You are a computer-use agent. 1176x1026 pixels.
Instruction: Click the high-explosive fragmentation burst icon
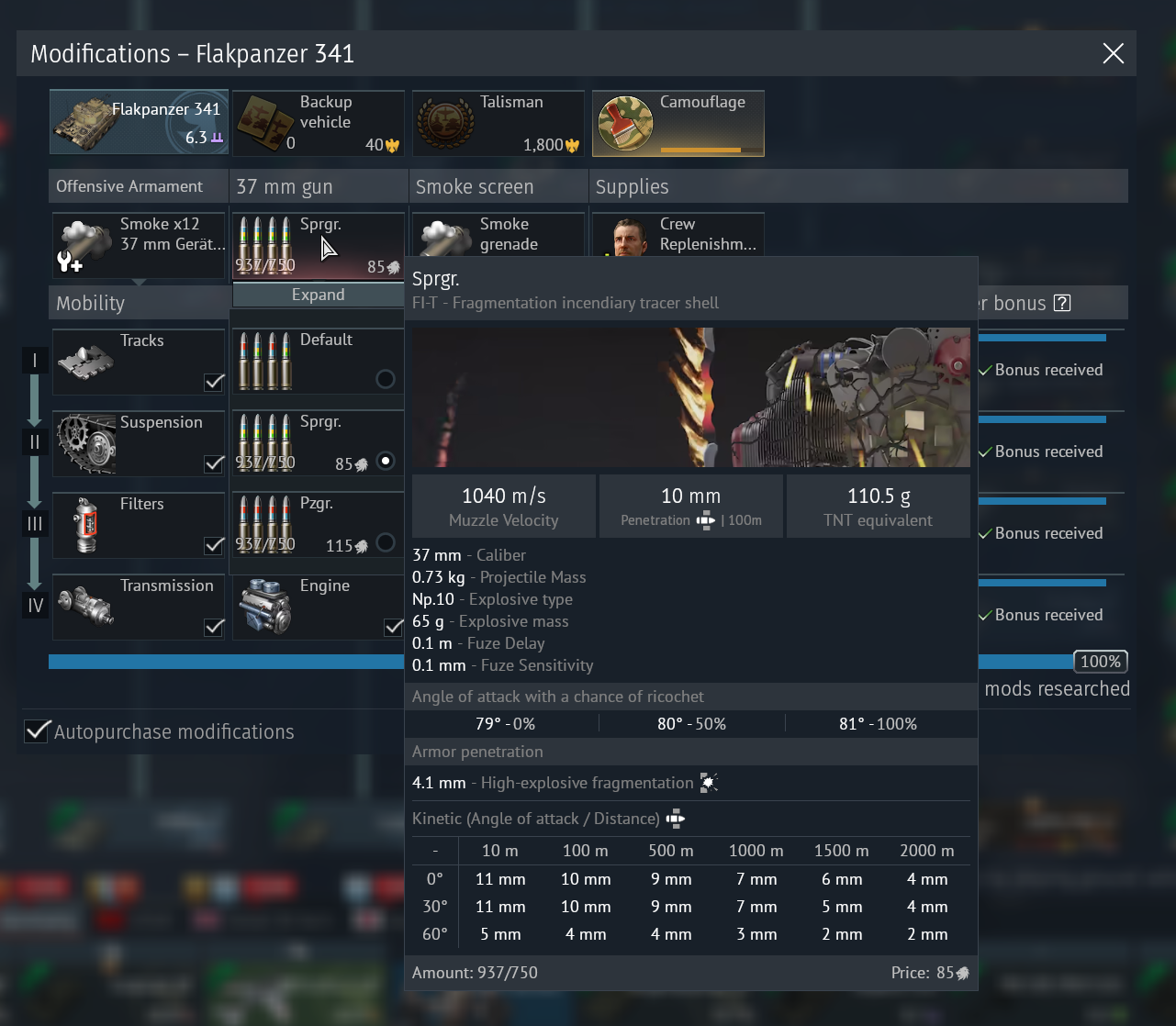tap(709, 783)
